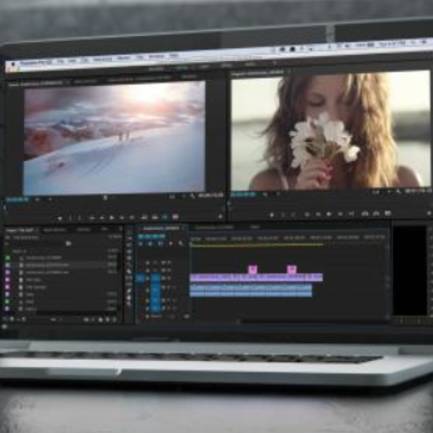Play the clip in the Source monitor
This screenshot has width=433, height=433.
point(112,218)
